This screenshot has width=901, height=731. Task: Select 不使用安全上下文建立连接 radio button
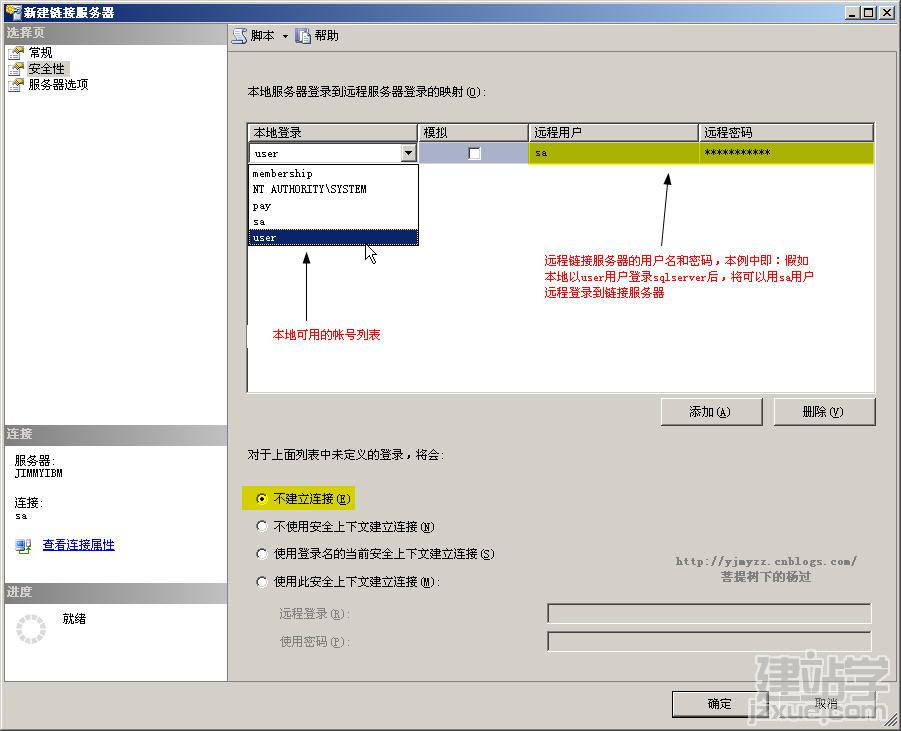point(262,526)
